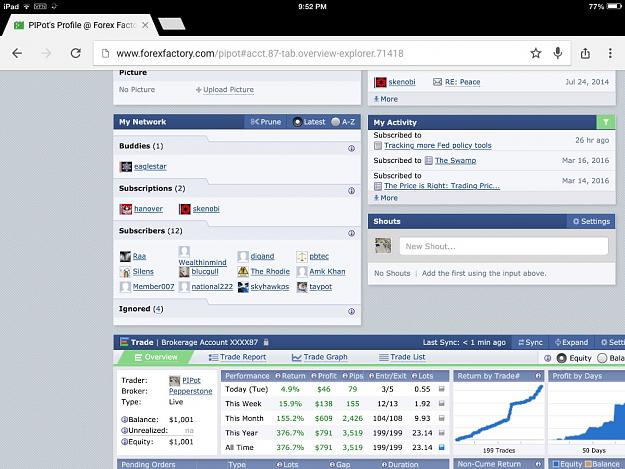Open the share icon in browser toolbar
Screen dimensions: 625x469
pos(585,53)
